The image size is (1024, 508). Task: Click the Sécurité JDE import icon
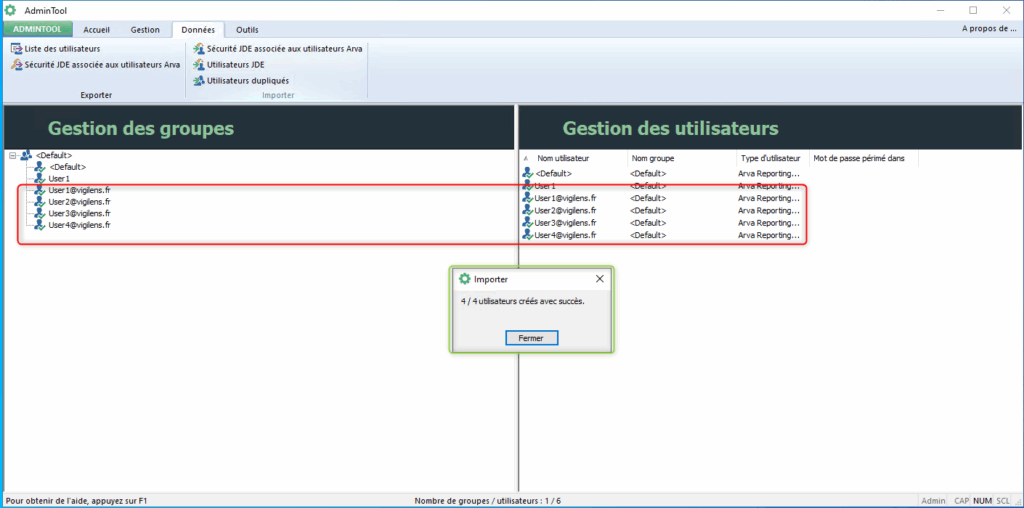199,48
